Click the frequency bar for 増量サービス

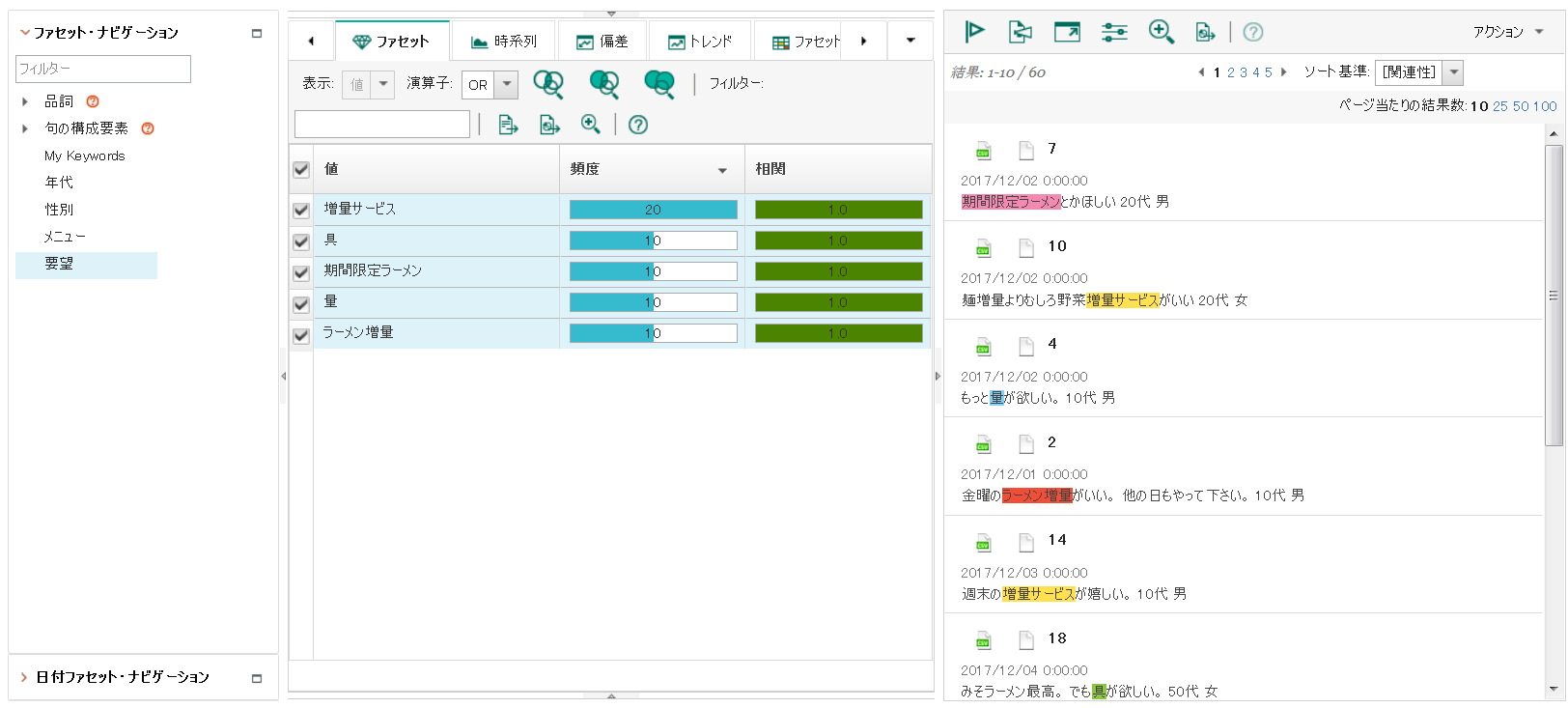tap(653, 210)
